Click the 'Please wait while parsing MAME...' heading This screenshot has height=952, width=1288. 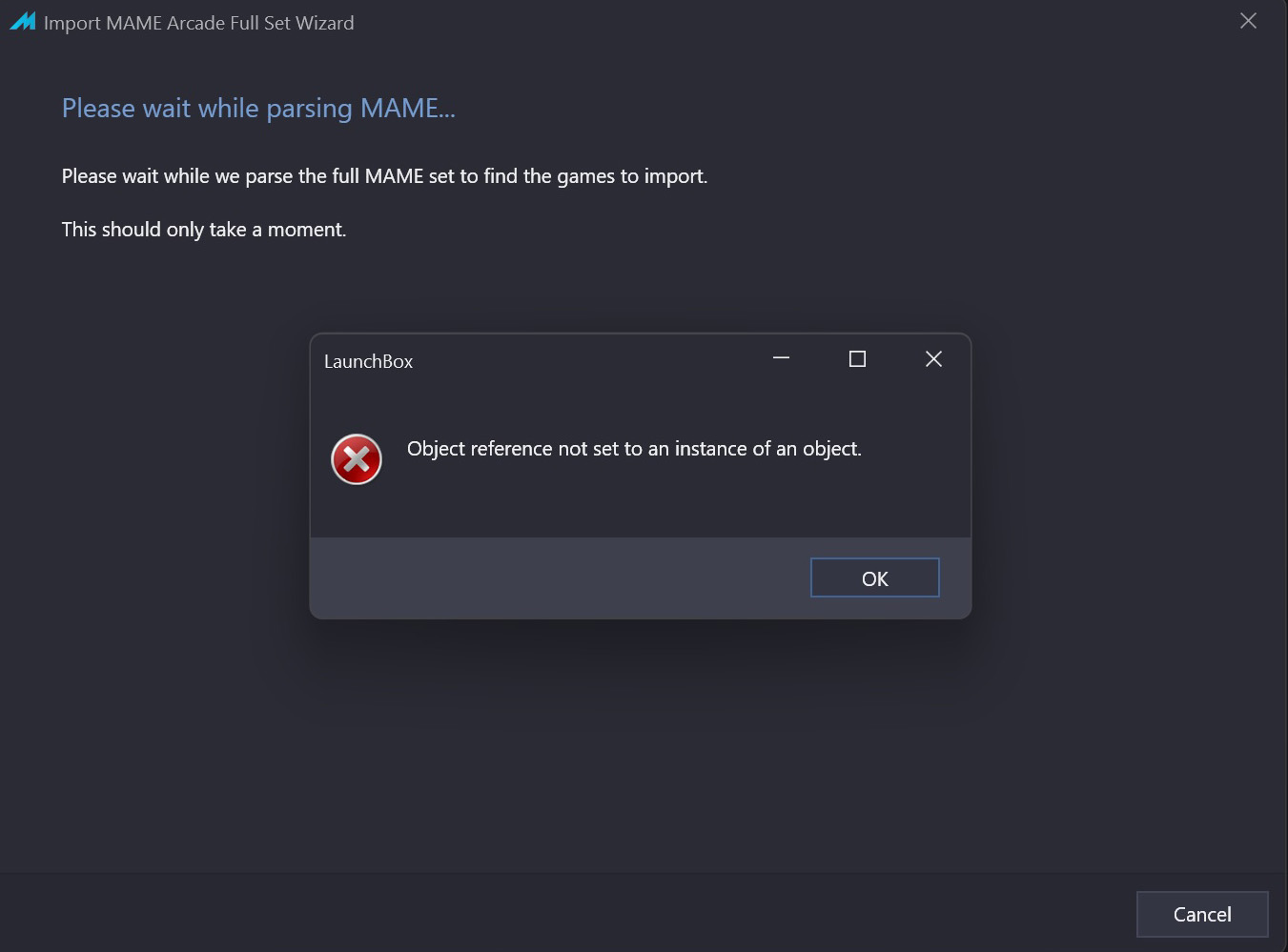pyautogui.click(x=258, y=109)
